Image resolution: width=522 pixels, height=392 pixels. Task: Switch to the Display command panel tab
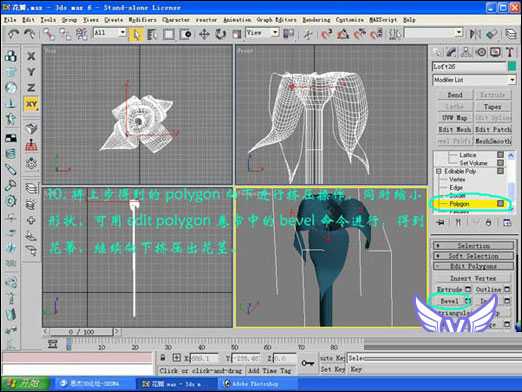click(495, 52)
